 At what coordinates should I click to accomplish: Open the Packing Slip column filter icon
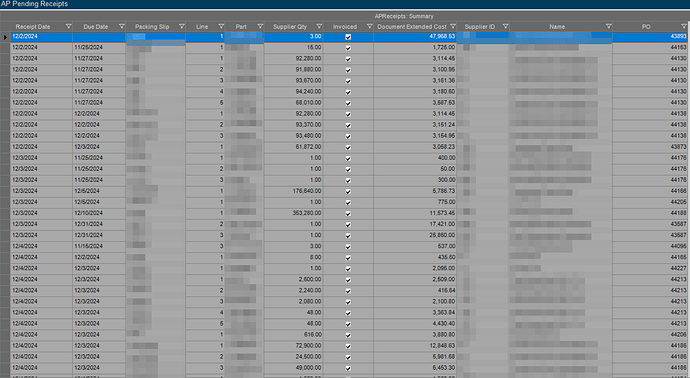pyautogui.click(x=181, y=26)
